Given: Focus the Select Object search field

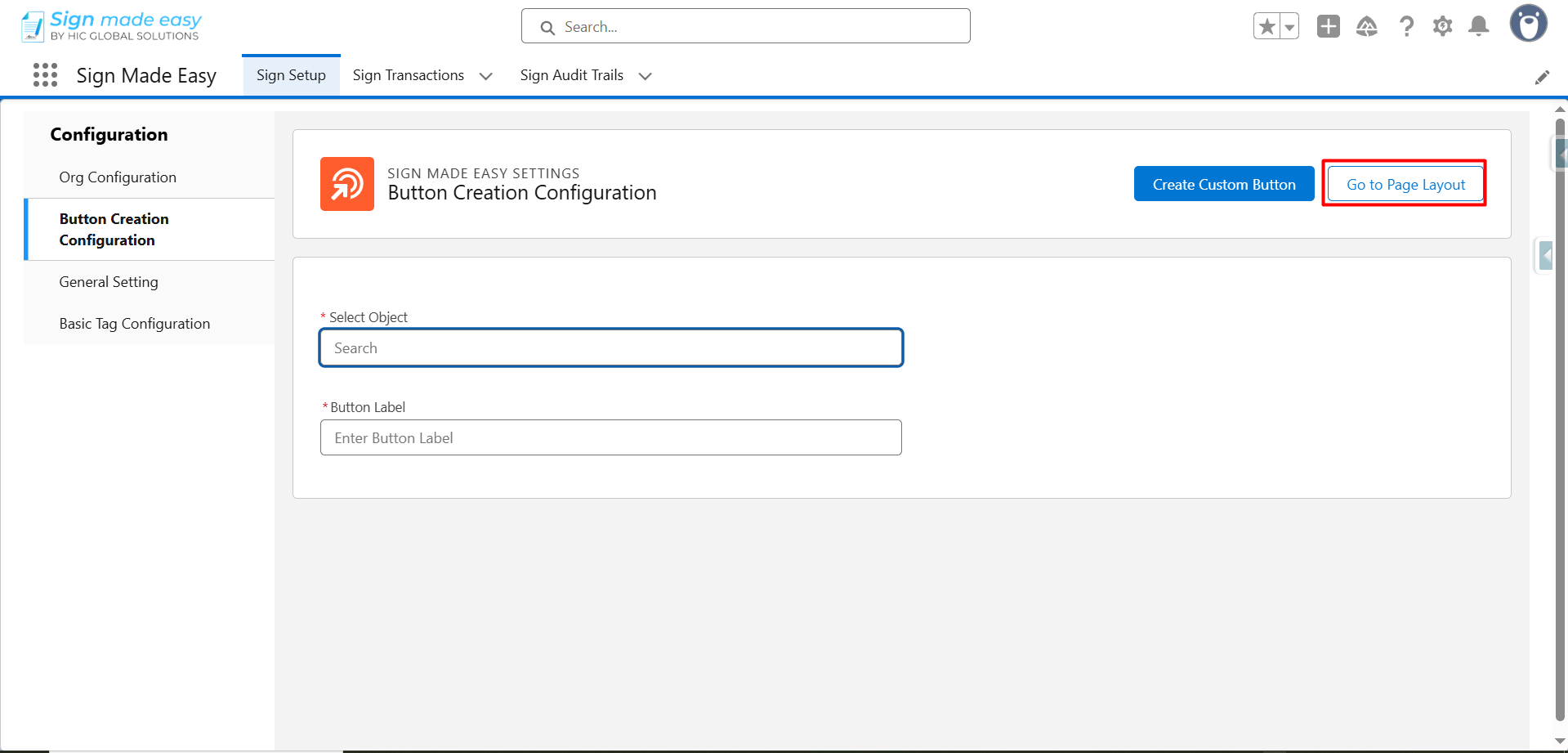Looking at the screenshot, I should (x=610, y=348).
